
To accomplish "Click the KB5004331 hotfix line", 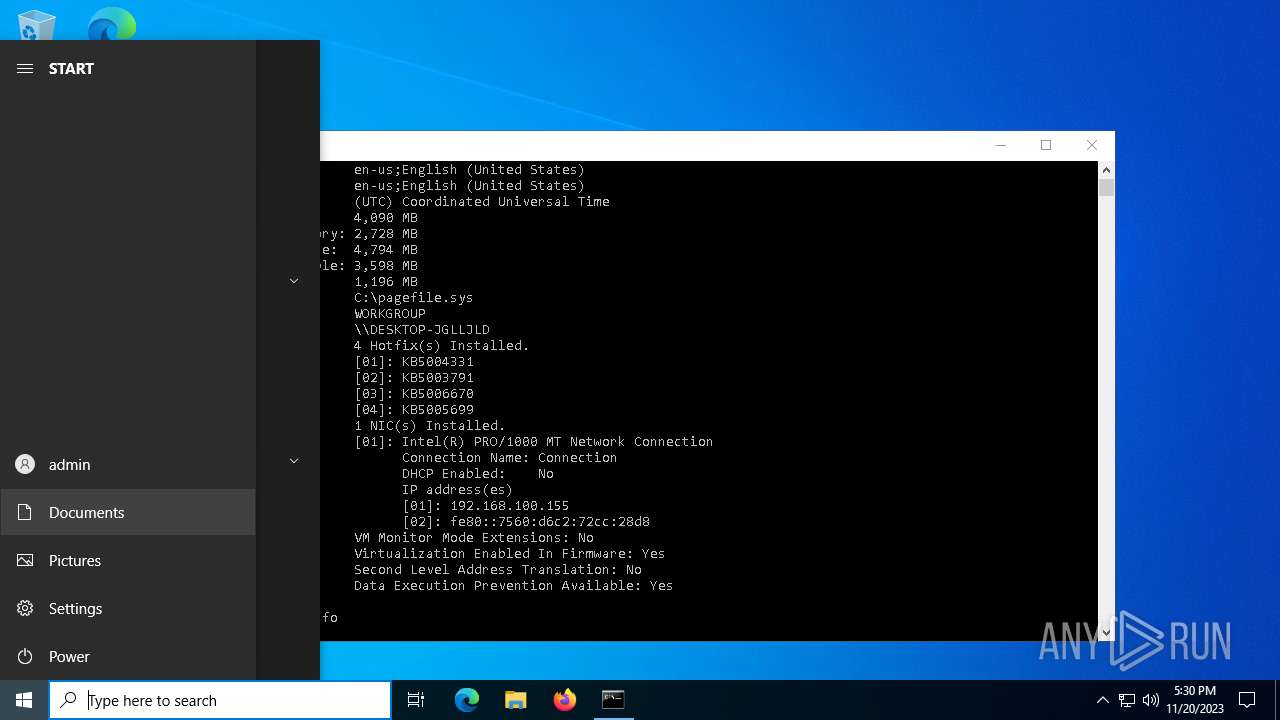I will coord(414,362).
